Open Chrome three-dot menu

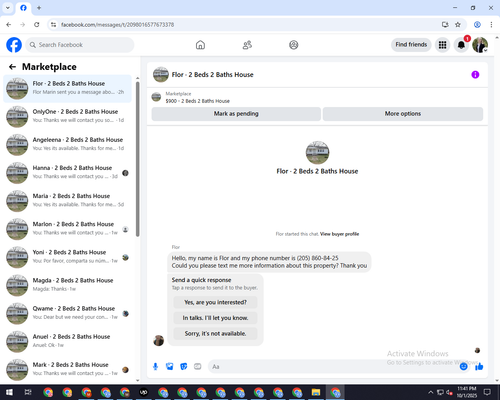tap(491, 25)
